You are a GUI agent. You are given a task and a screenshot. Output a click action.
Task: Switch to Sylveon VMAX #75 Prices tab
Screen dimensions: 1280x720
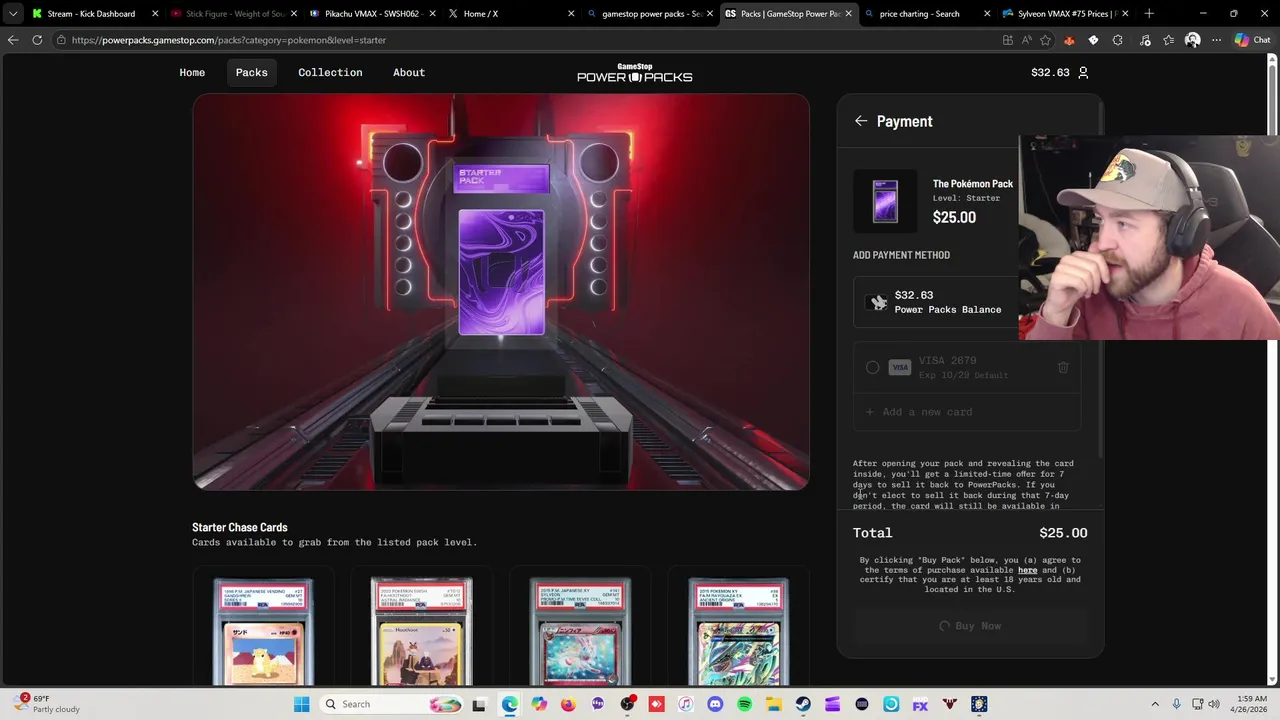tap(1066, 14)
